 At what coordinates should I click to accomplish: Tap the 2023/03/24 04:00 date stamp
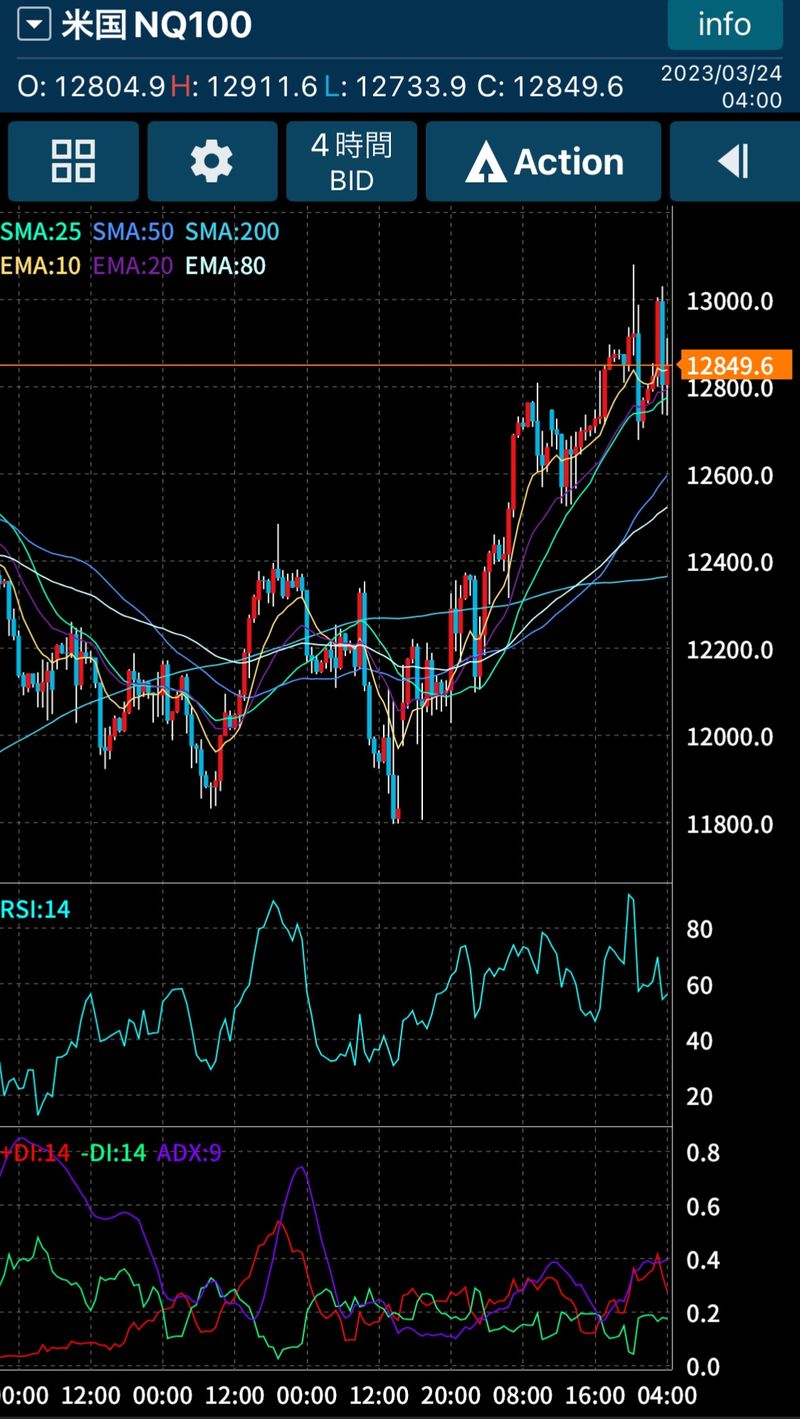[721, 87]
